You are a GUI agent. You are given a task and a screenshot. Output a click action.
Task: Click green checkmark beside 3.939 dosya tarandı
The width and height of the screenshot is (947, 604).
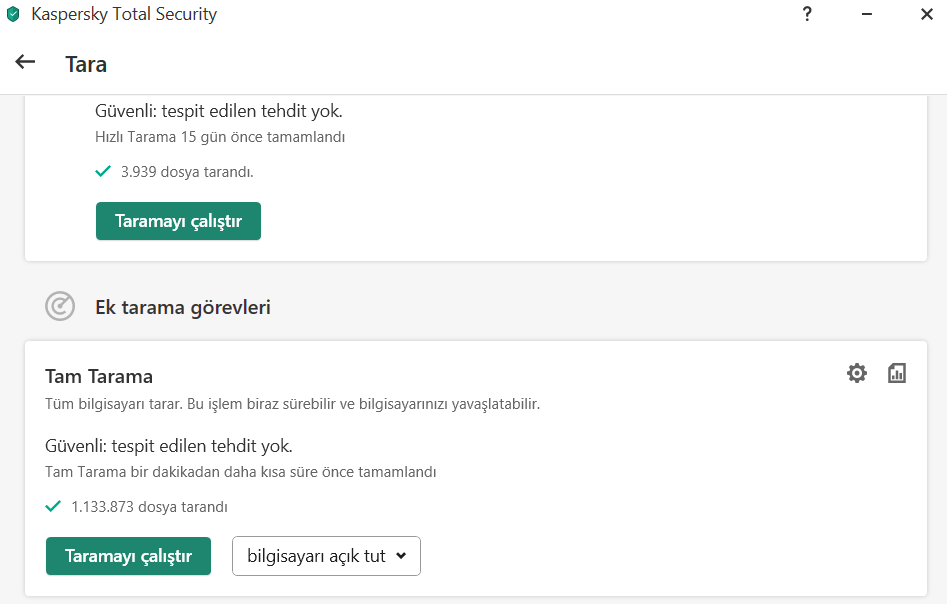coord(102,171)
